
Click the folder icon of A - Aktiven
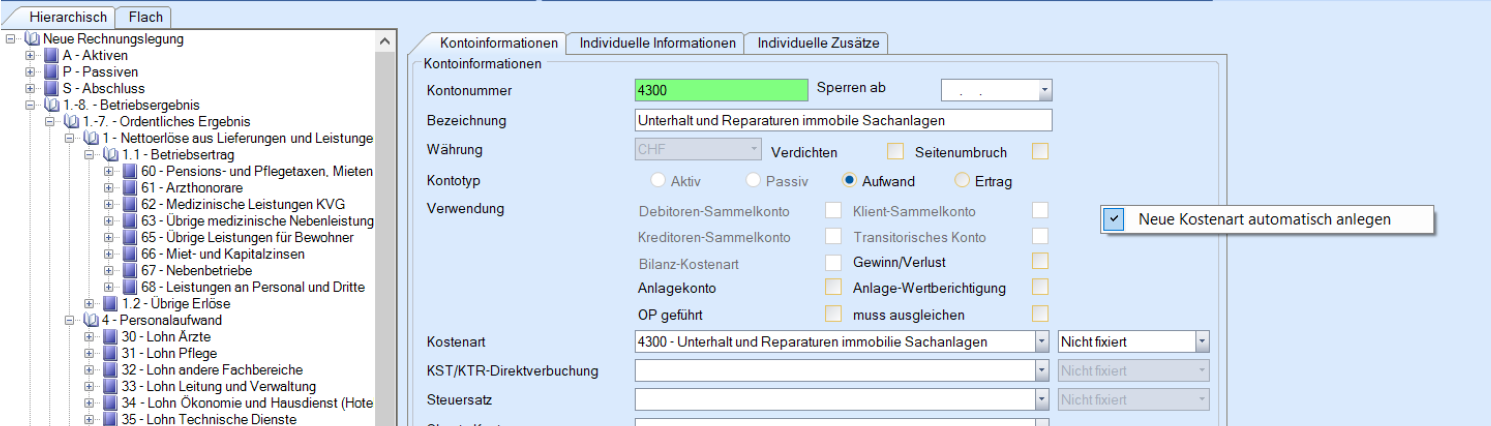pos(52,55)
